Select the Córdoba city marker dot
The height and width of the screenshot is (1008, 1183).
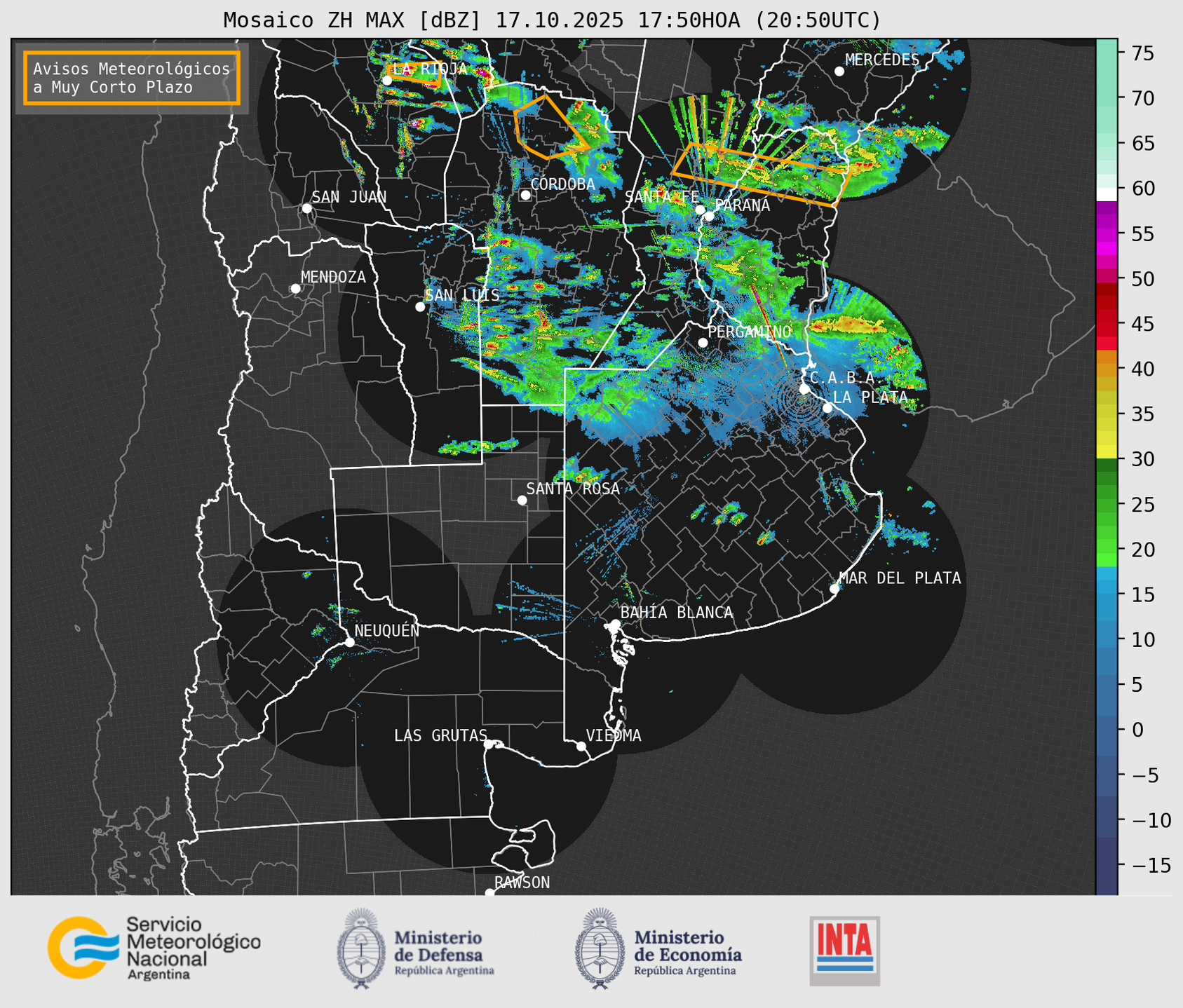tap(525, 195)
